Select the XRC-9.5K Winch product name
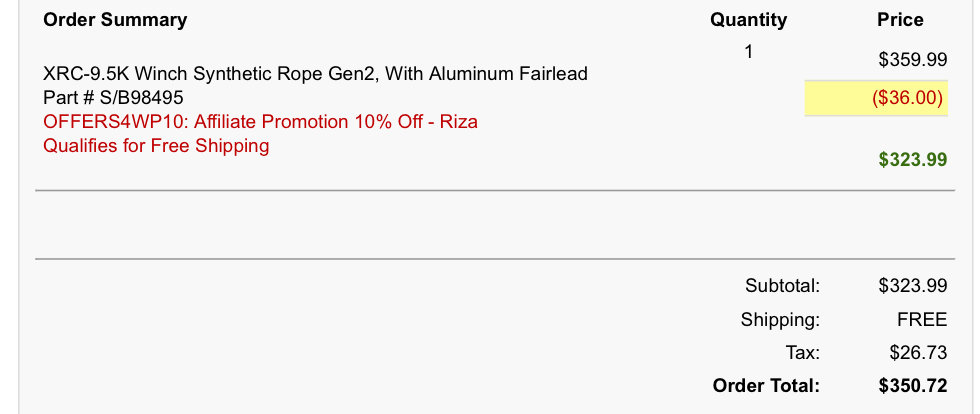The height and width of the screenshot is (414, 980). pos(316,74)
